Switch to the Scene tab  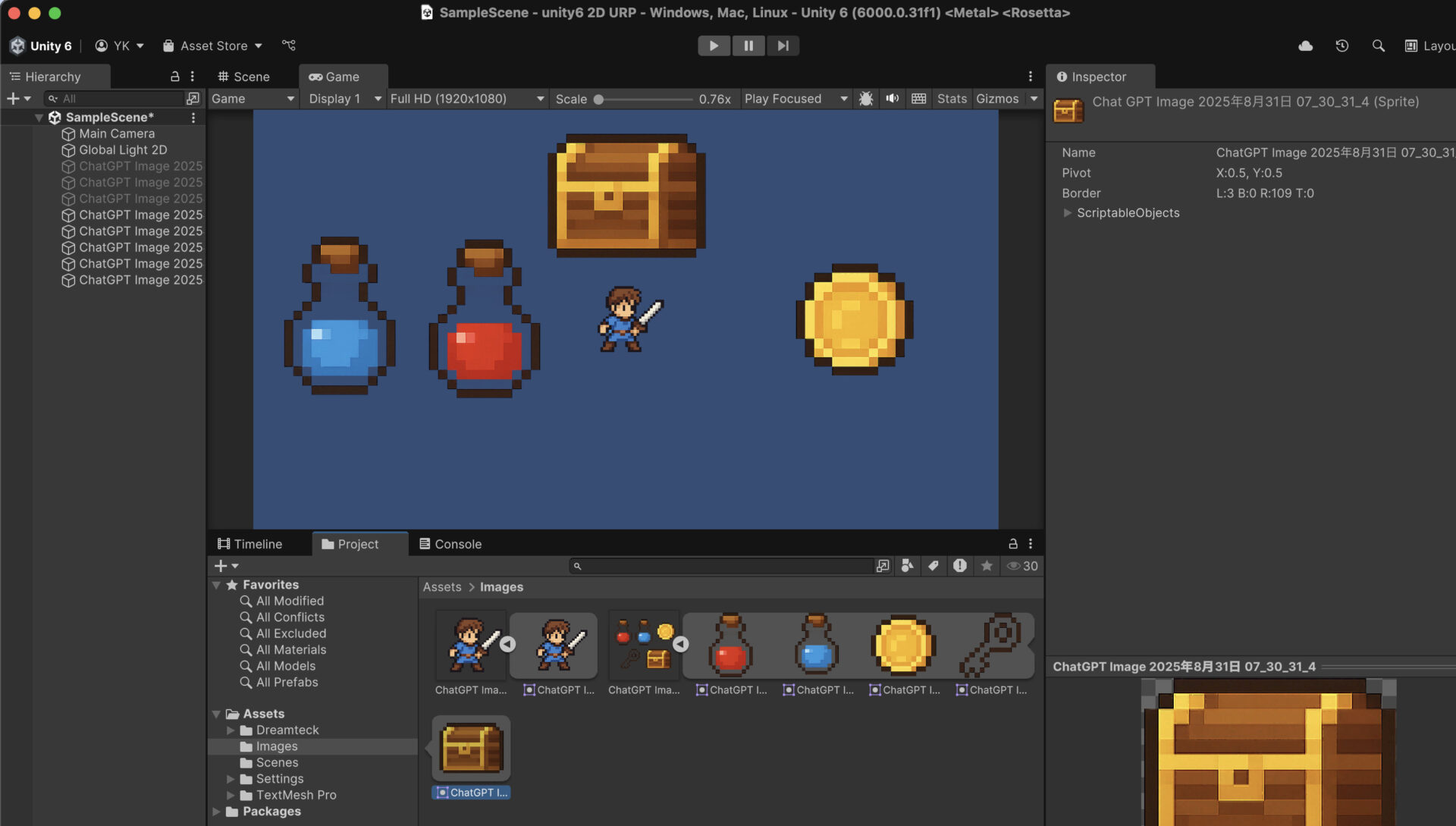pos(243,77)
